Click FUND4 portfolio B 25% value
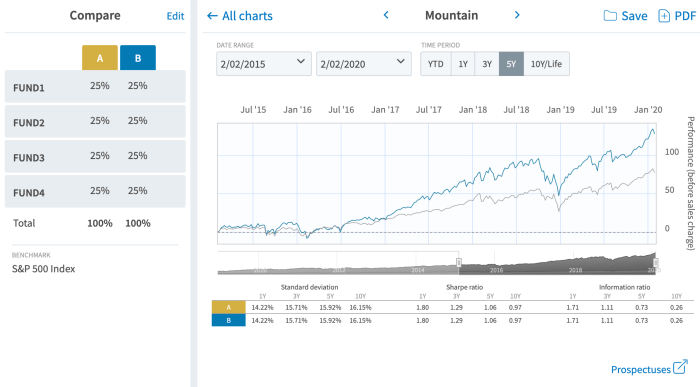The width and height of the screenshot is (700, 387). [x=138, y=191]
